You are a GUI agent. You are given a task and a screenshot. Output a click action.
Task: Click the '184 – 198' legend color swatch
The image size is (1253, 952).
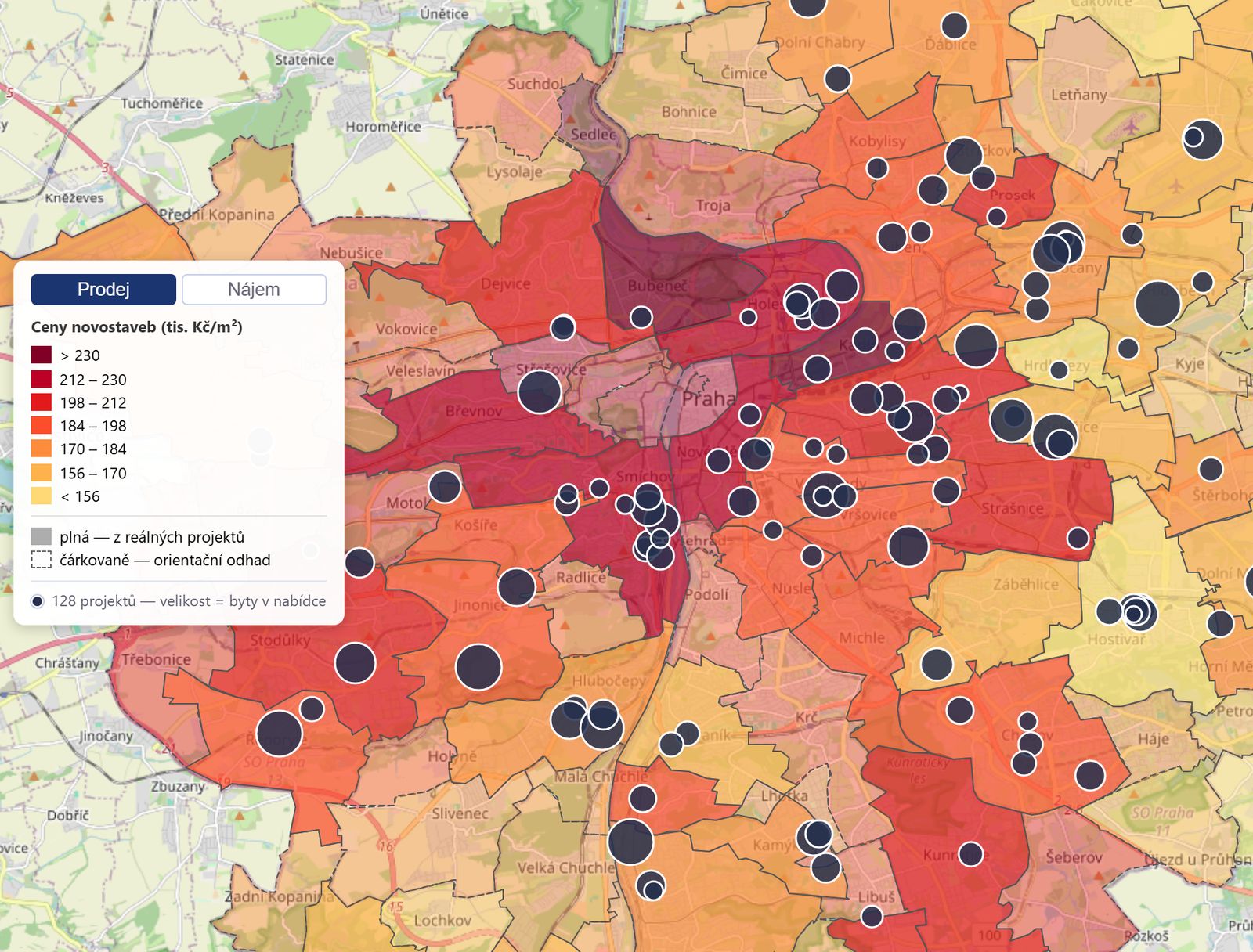point(42,426)
